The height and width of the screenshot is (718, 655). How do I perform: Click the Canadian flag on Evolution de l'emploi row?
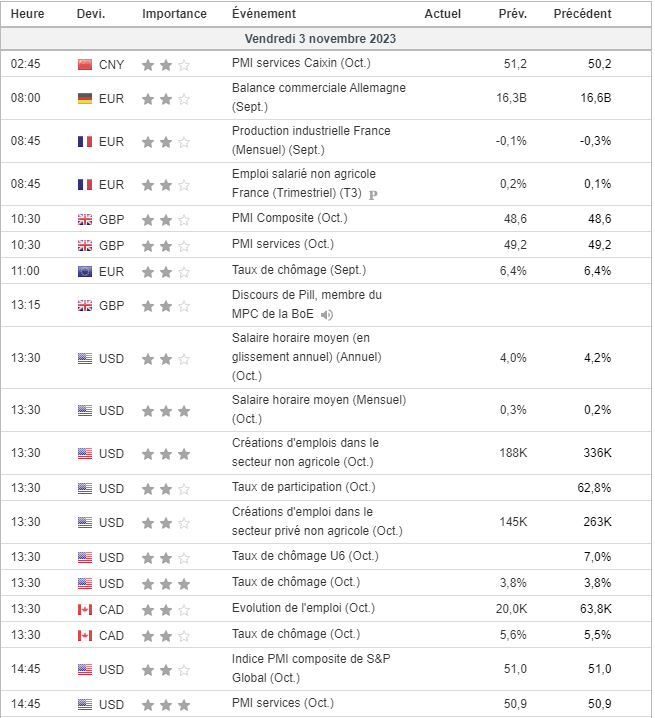pos(85,609)
